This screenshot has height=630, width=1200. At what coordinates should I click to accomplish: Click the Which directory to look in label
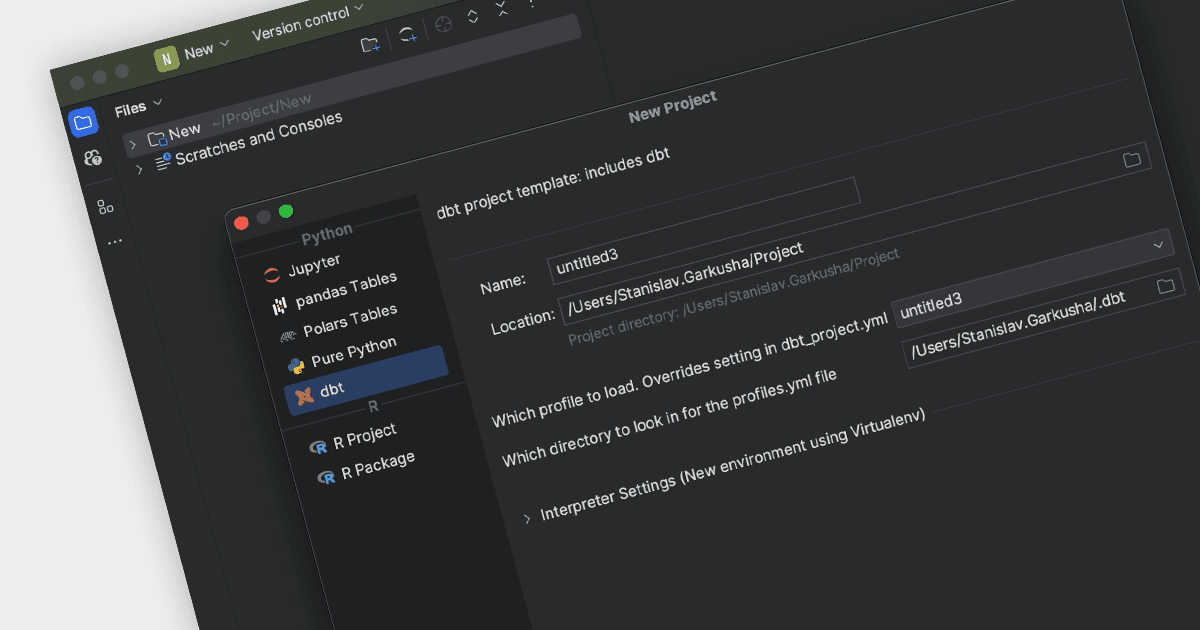click(x=669, y=418)
